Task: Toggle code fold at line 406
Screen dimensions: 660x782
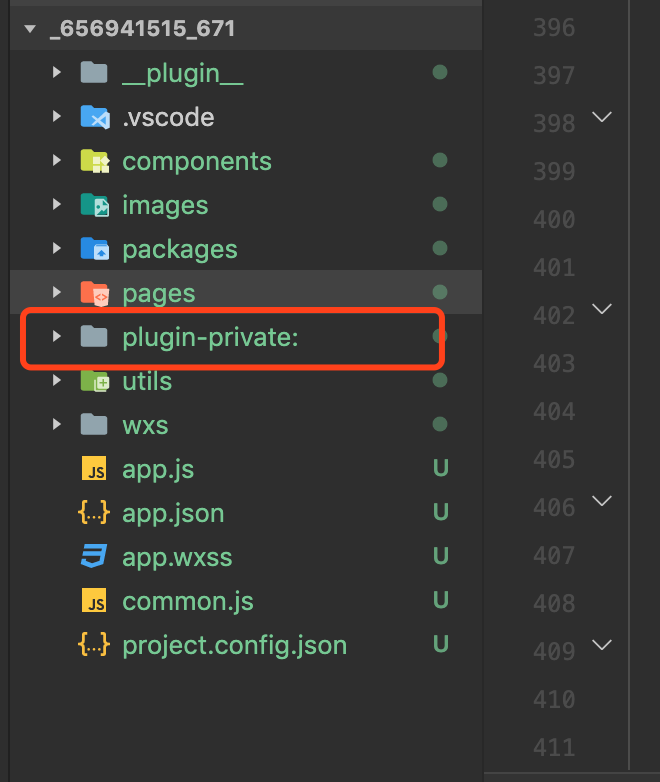Action: [x=602, y=501]
